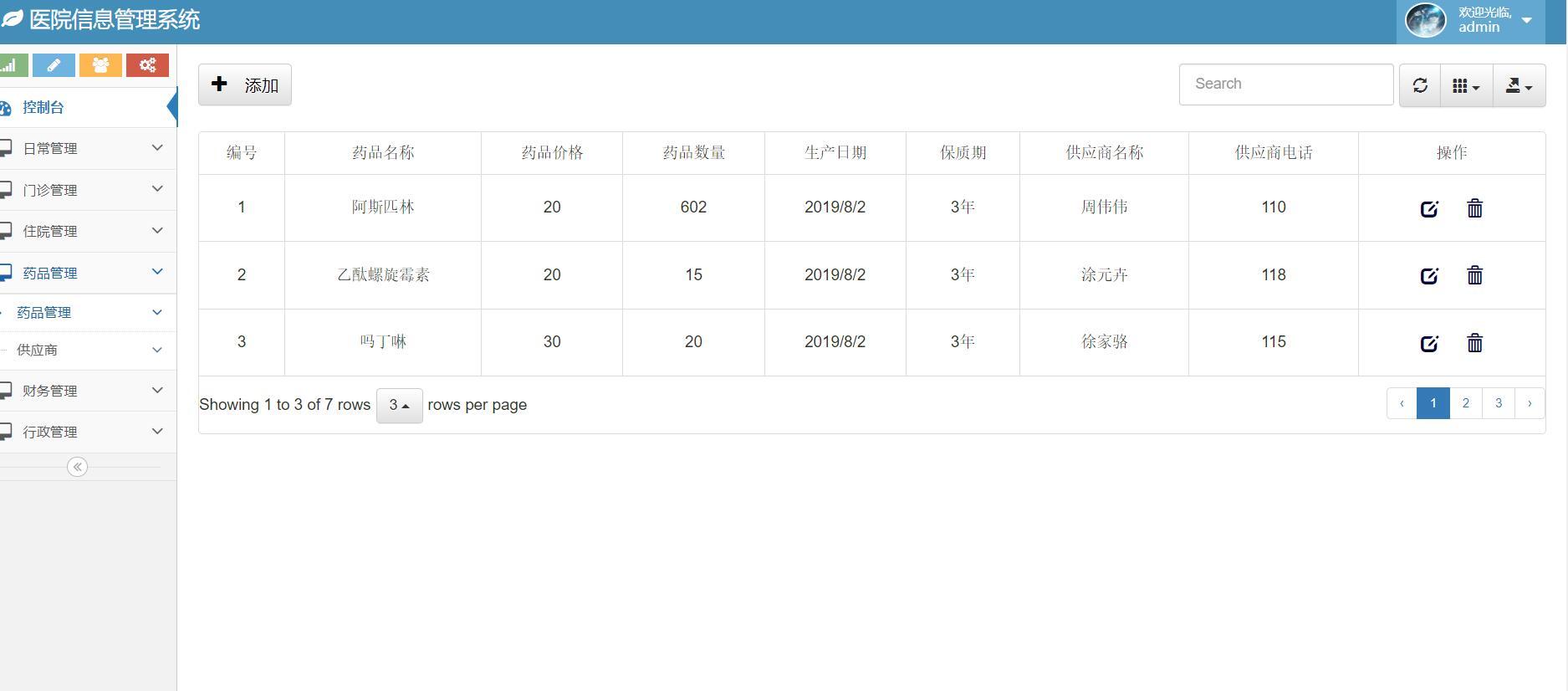The width and height of the screenshot is (1568, 691).
Task: Collapse the sidebar with double-arrow icon
Action: point(77,467)
